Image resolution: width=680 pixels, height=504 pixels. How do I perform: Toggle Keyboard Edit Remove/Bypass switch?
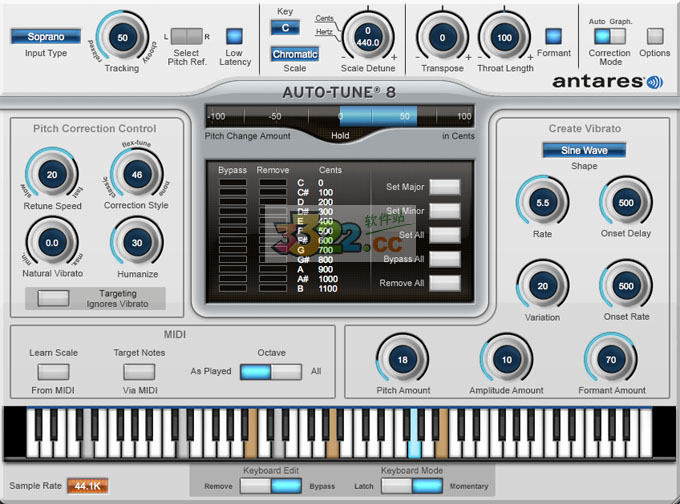(x=271, y=486)
